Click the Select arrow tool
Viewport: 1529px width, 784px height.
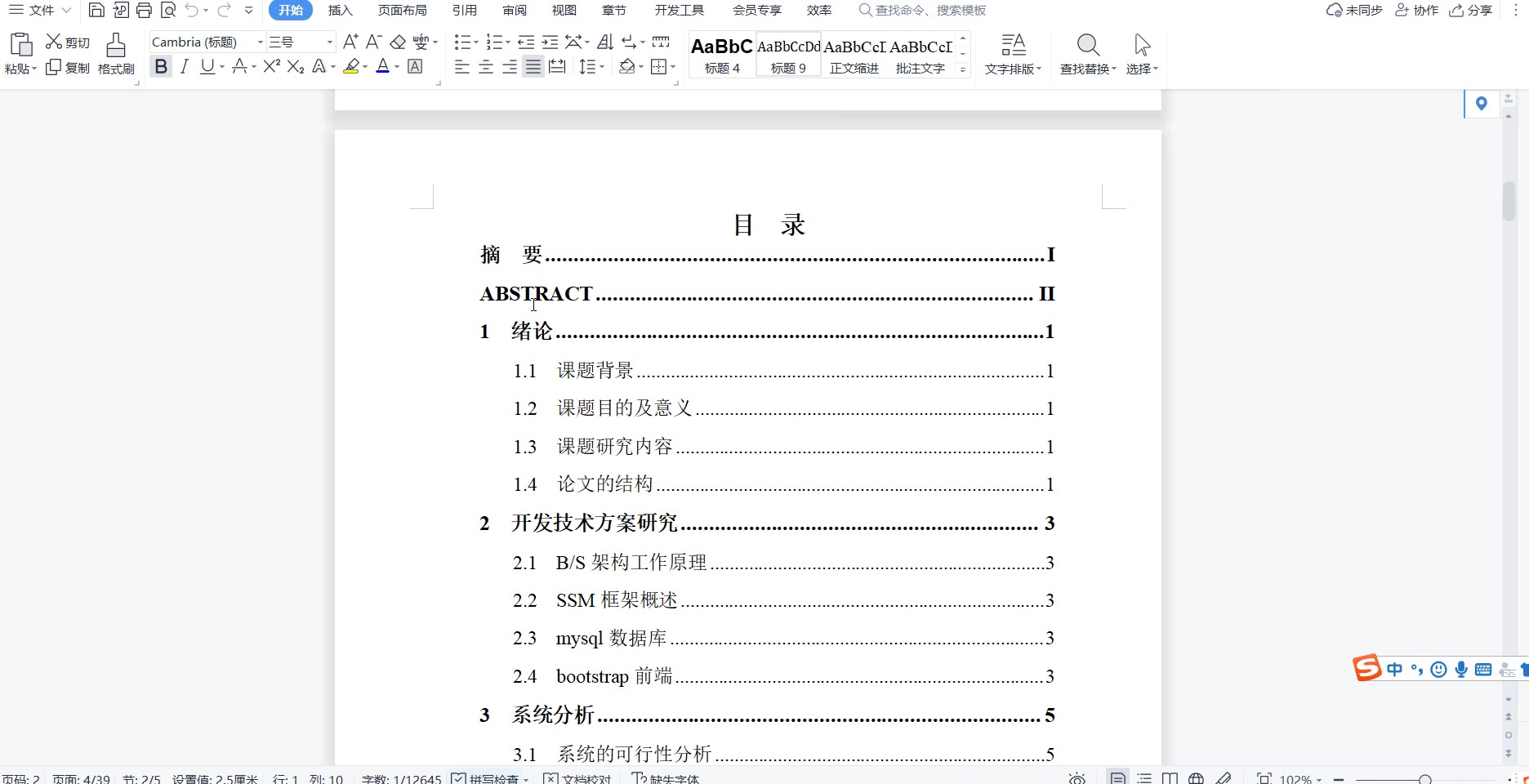pyautogui.click(x=1142, y=45)
